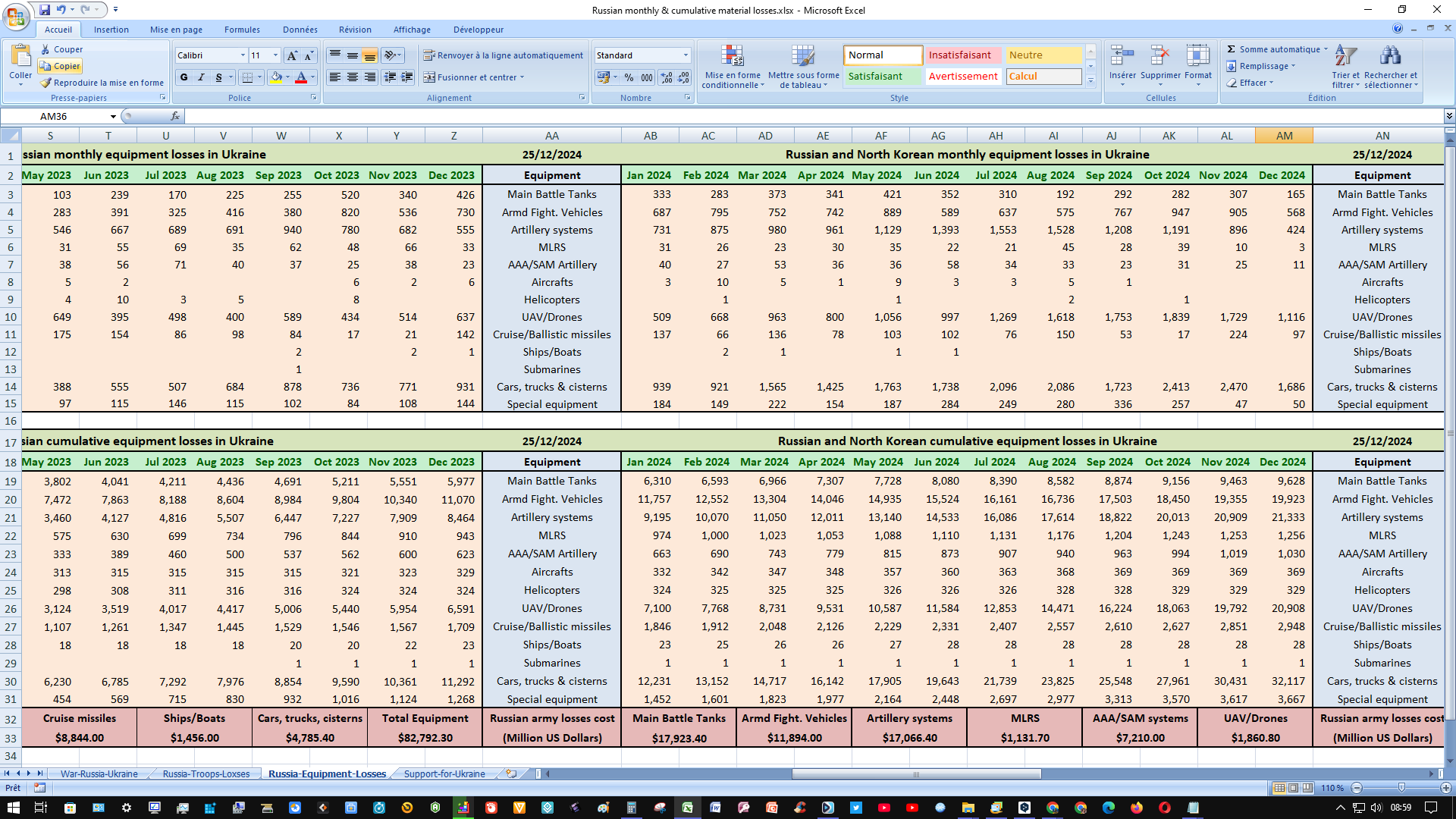This screenshot has width=1456, height=819.
Task: Click Couper scissors icon
Action: [x=45, y=49]
